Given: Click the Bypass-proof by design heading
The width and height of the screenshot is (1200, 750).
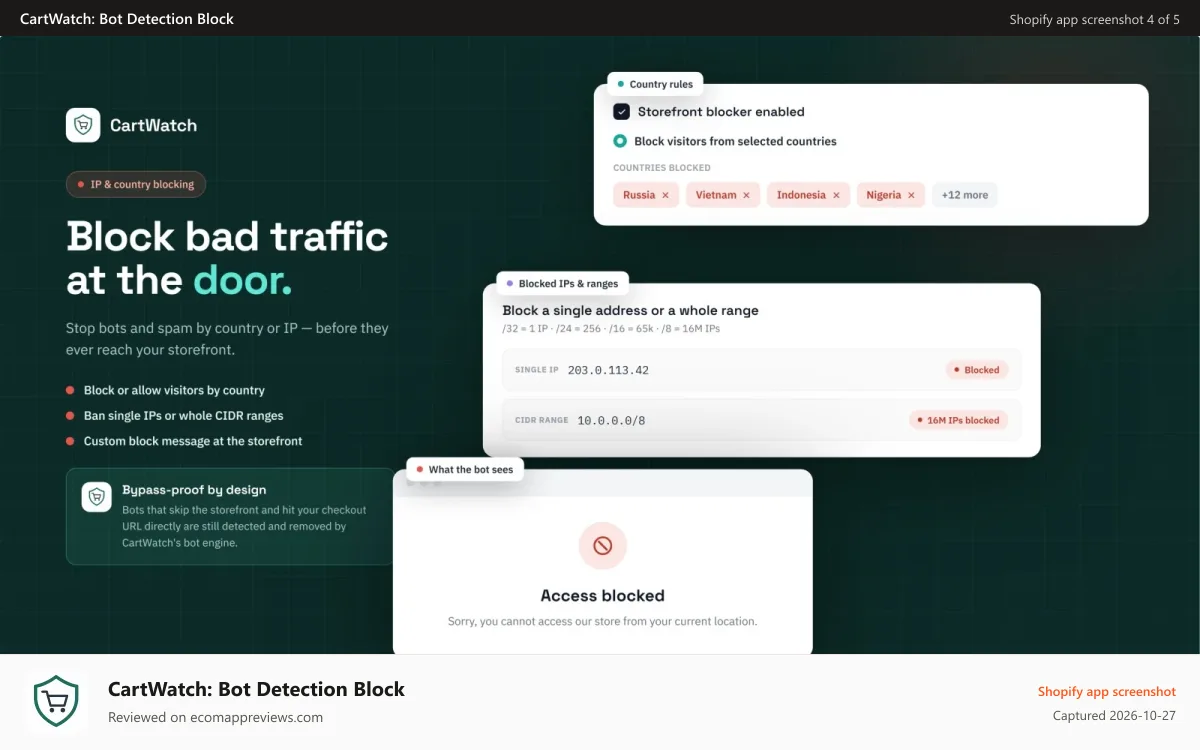Looking at the screenshot, I should click(x=194, y=490).
